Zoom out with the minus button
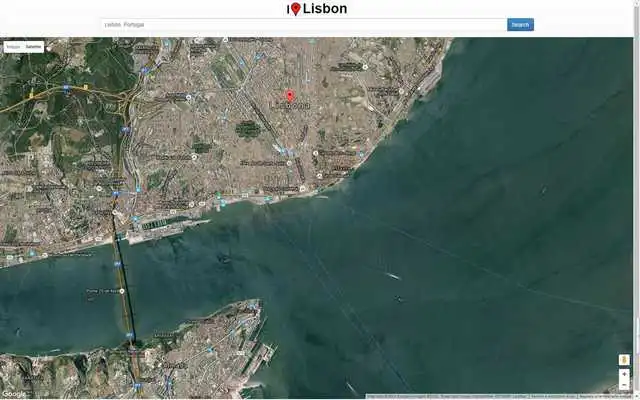The width and height of the screenshot is (640, 400). pos(624,385)
